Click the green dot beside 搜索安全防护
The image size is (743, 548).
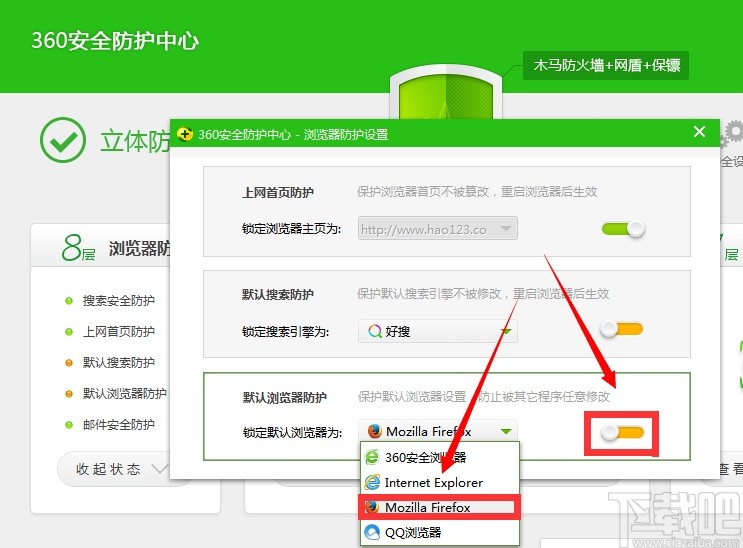point(69,301)
